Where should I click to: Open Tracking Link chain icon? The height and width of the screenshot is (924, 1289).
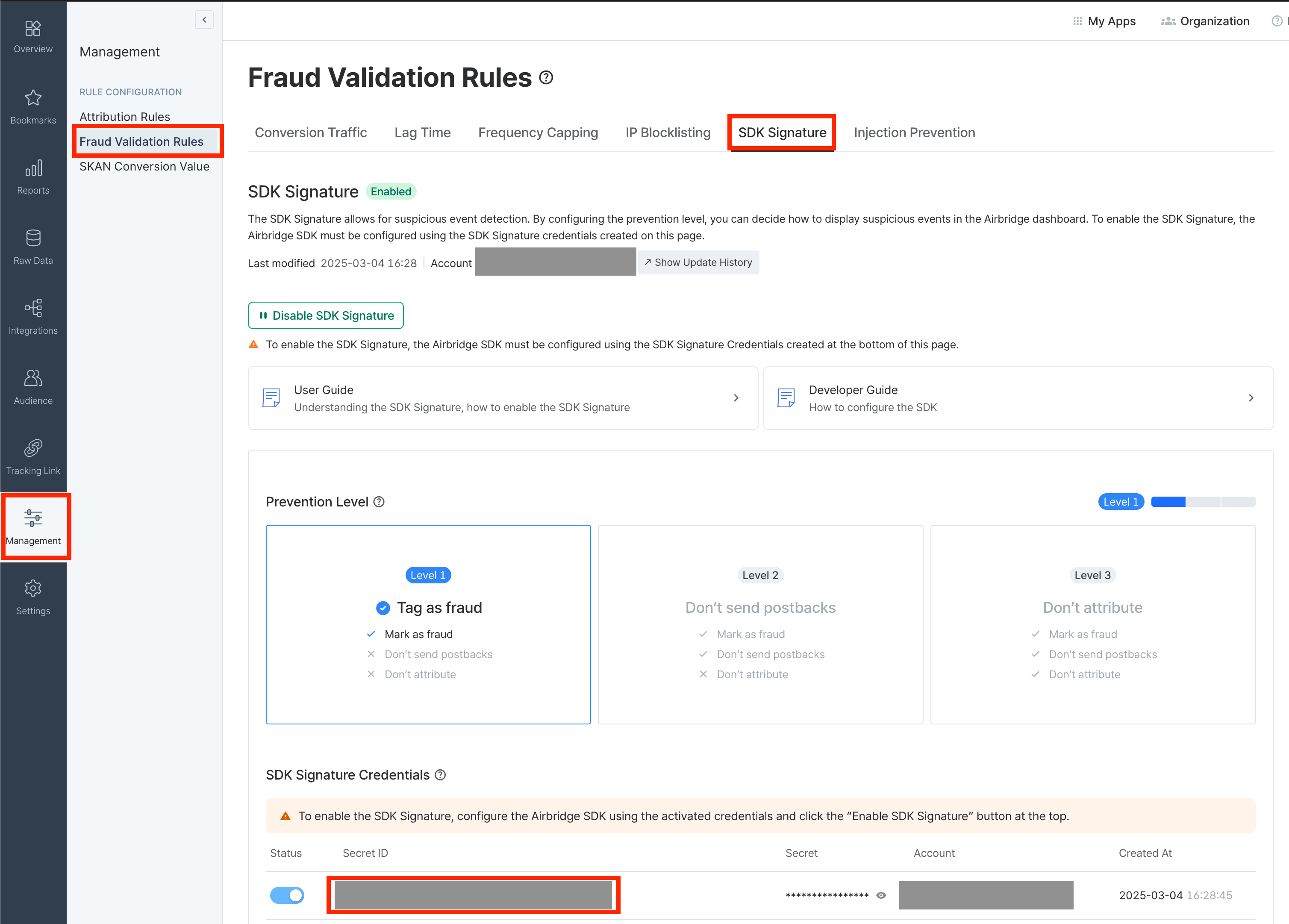coord(33,448)
